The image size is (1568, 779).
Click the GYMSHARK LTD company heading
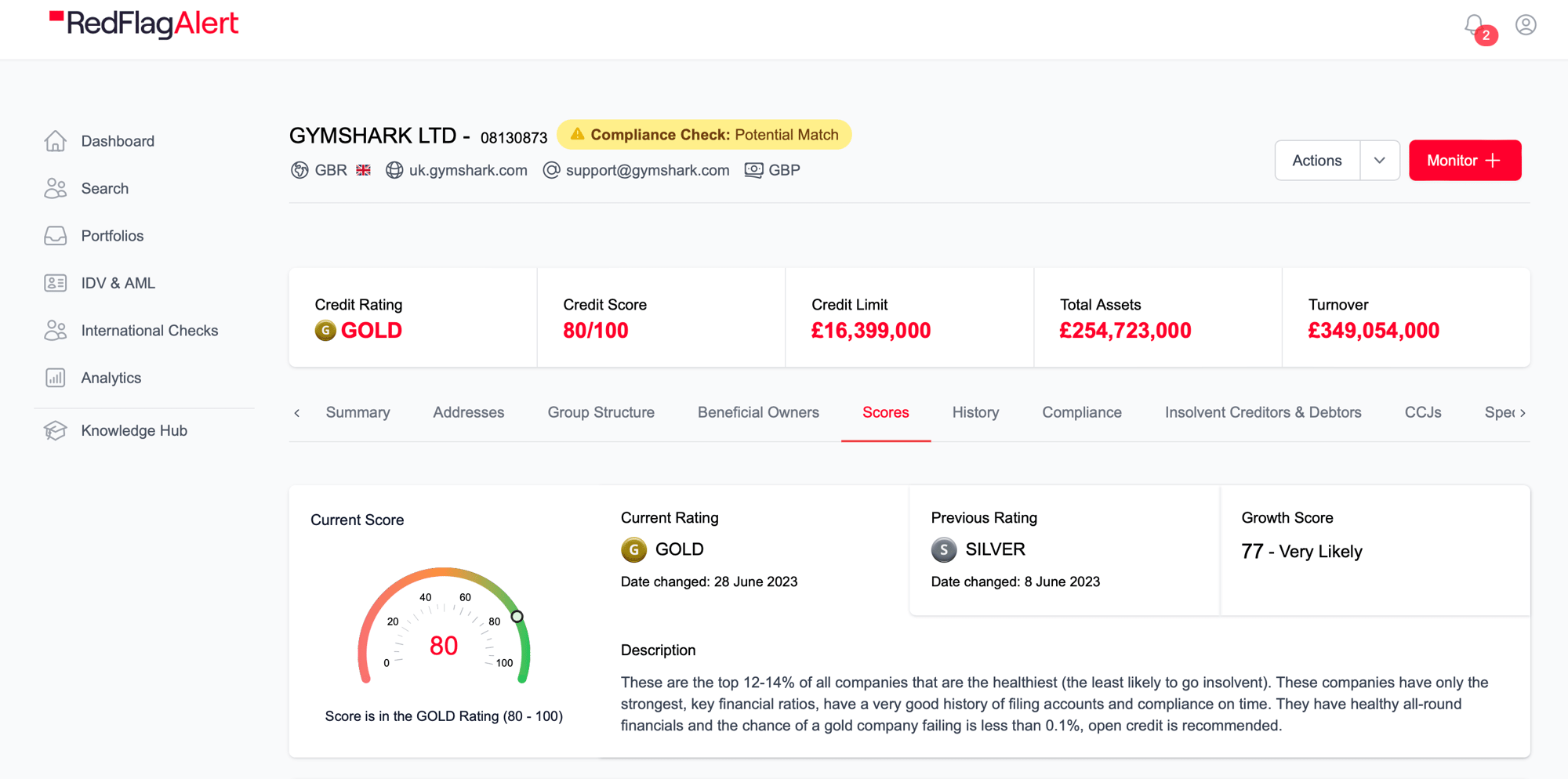[372, 136]
